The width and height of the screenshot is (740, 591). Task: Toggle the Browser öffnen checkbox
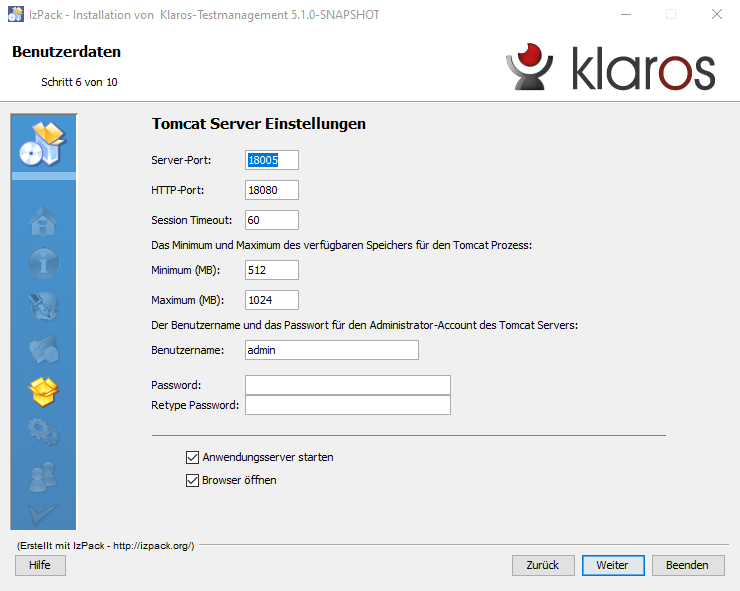click(x=192, y=481)
